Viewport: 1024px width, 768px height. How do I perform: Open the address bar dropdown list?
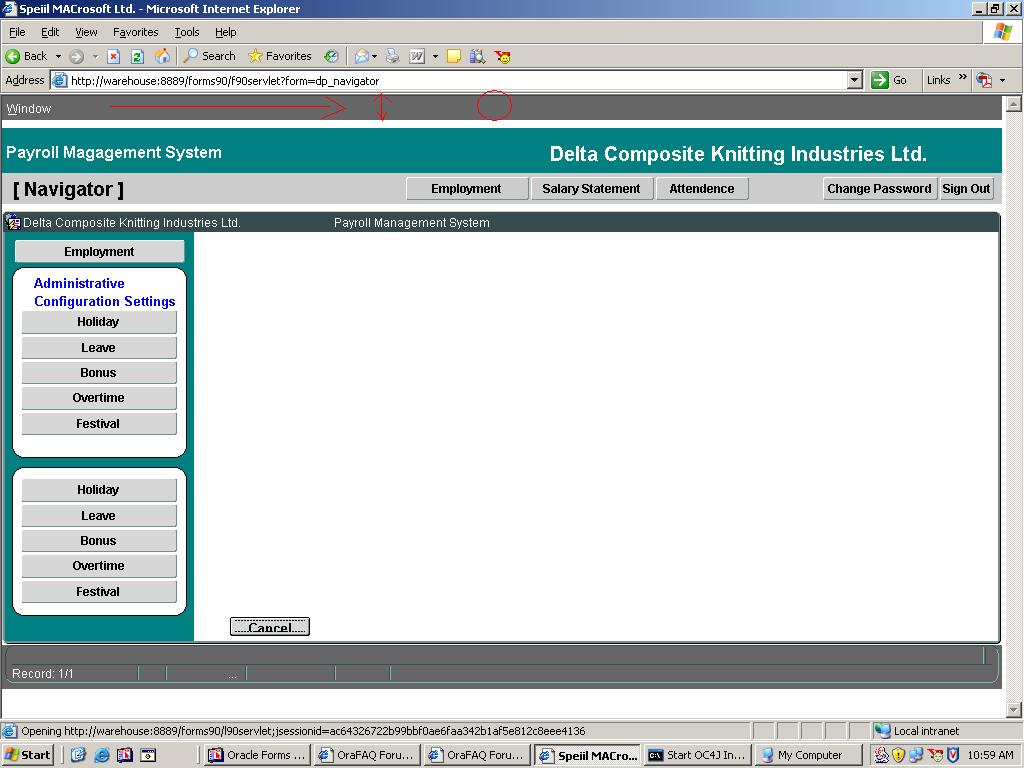pyautogui.click(x=854, y=80)
